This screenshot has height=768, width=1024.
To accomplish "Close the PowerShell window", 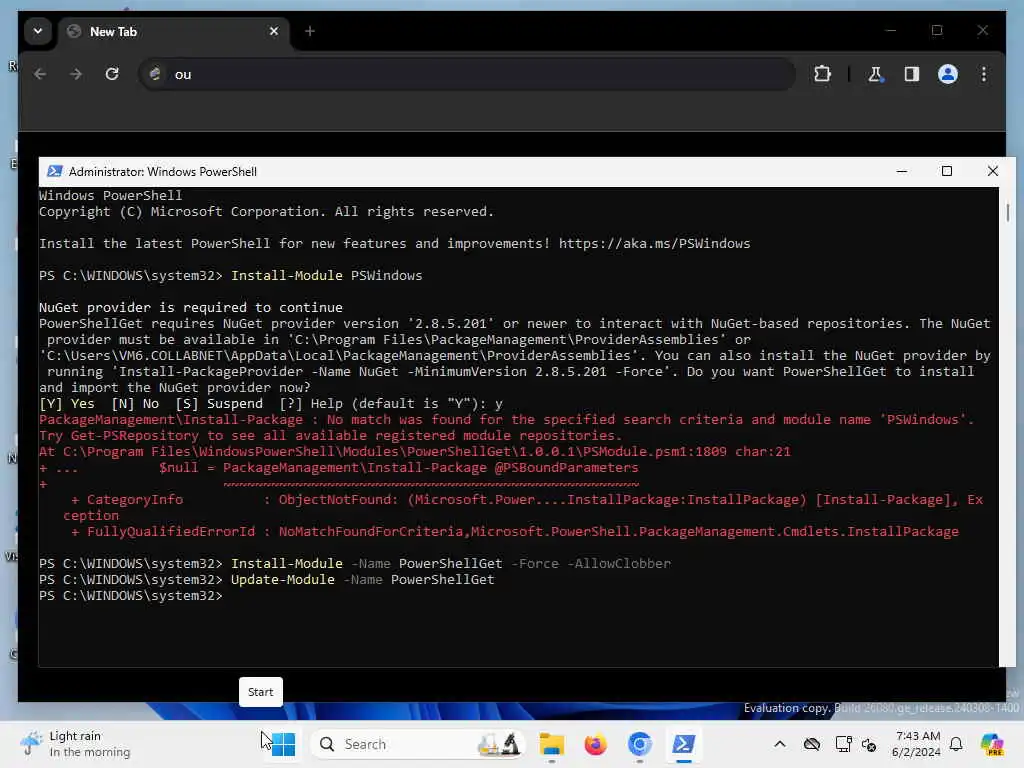I will tap(993, 171).
